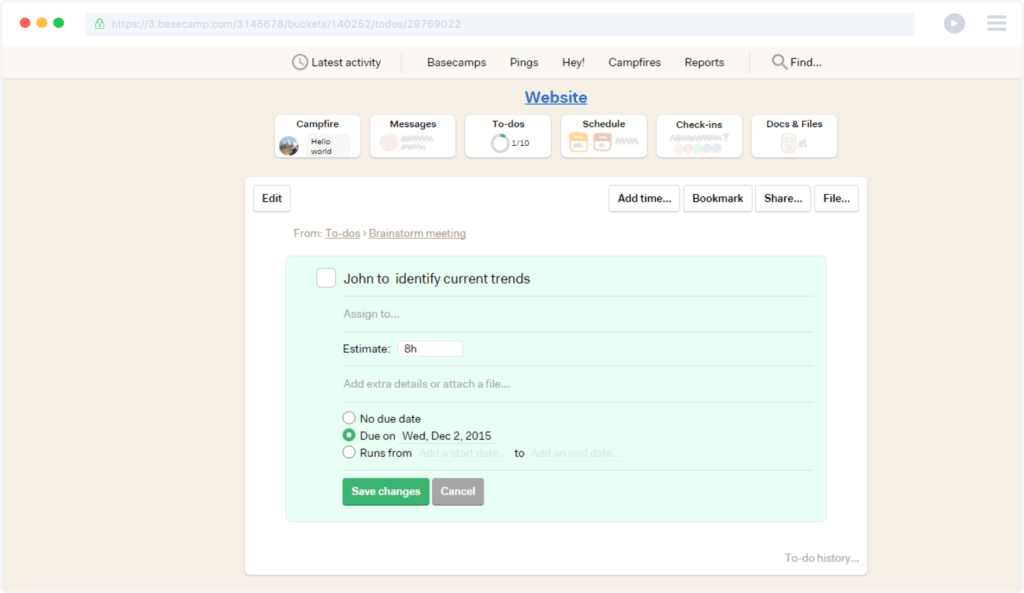Click the hamburger menu in the top bar

coord(996,22)
